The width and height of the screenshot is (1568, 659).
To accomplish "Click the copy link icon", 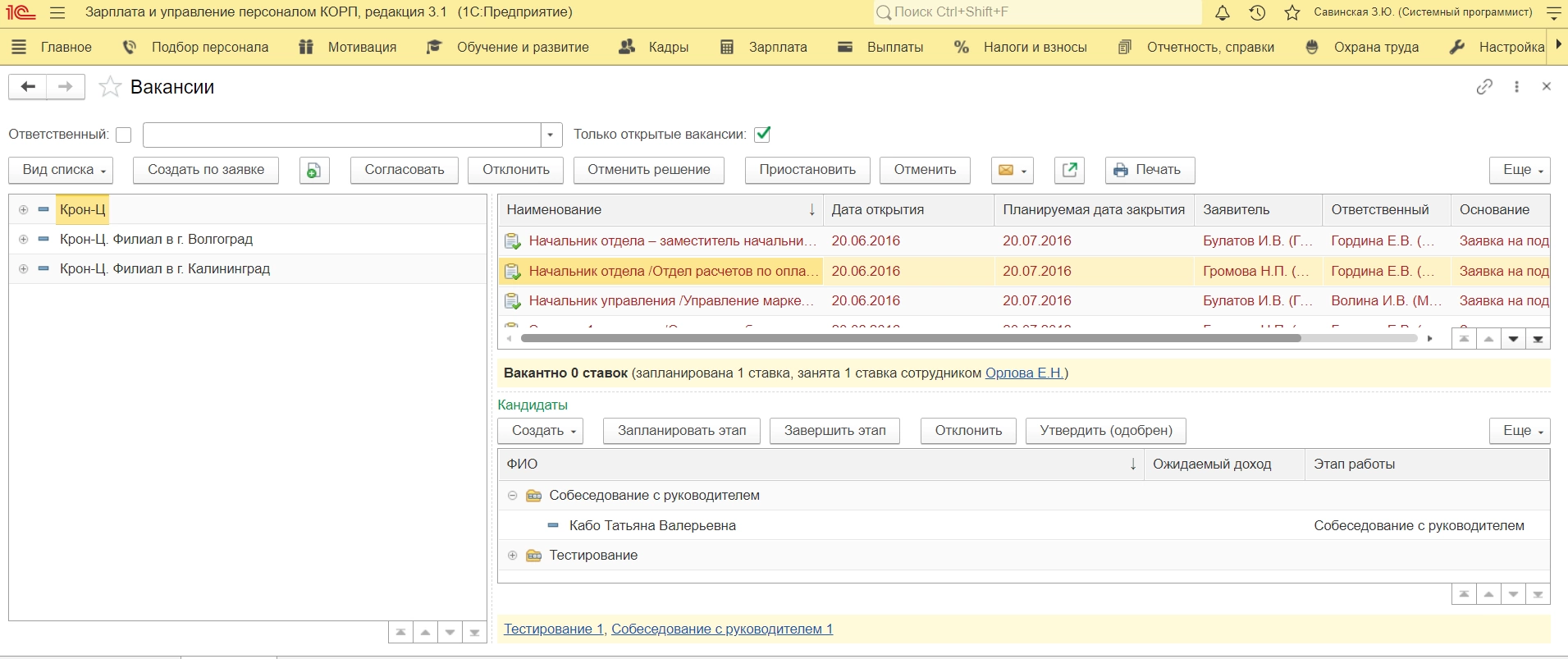I will coord(1484,87).
